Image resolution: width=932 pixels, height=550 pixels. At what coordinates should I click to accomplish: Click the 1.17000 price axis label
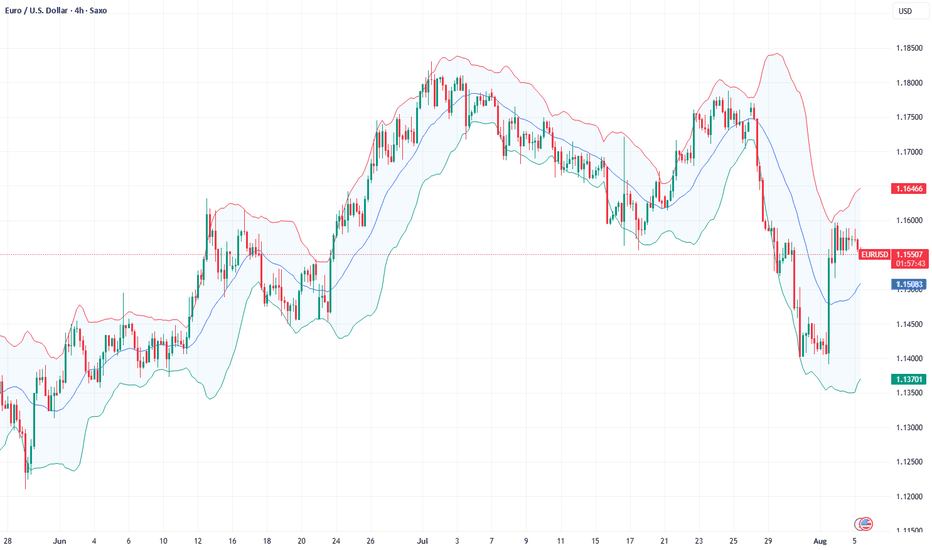tap(909, 152)
